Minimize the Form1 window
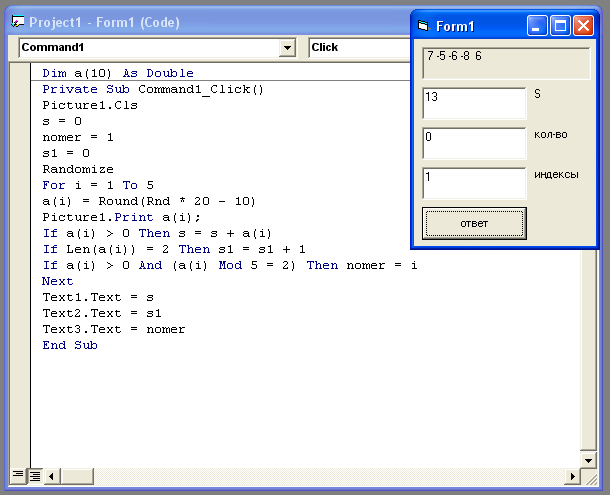This screenshot has height=495, width=610. click(x=537, y=26)
